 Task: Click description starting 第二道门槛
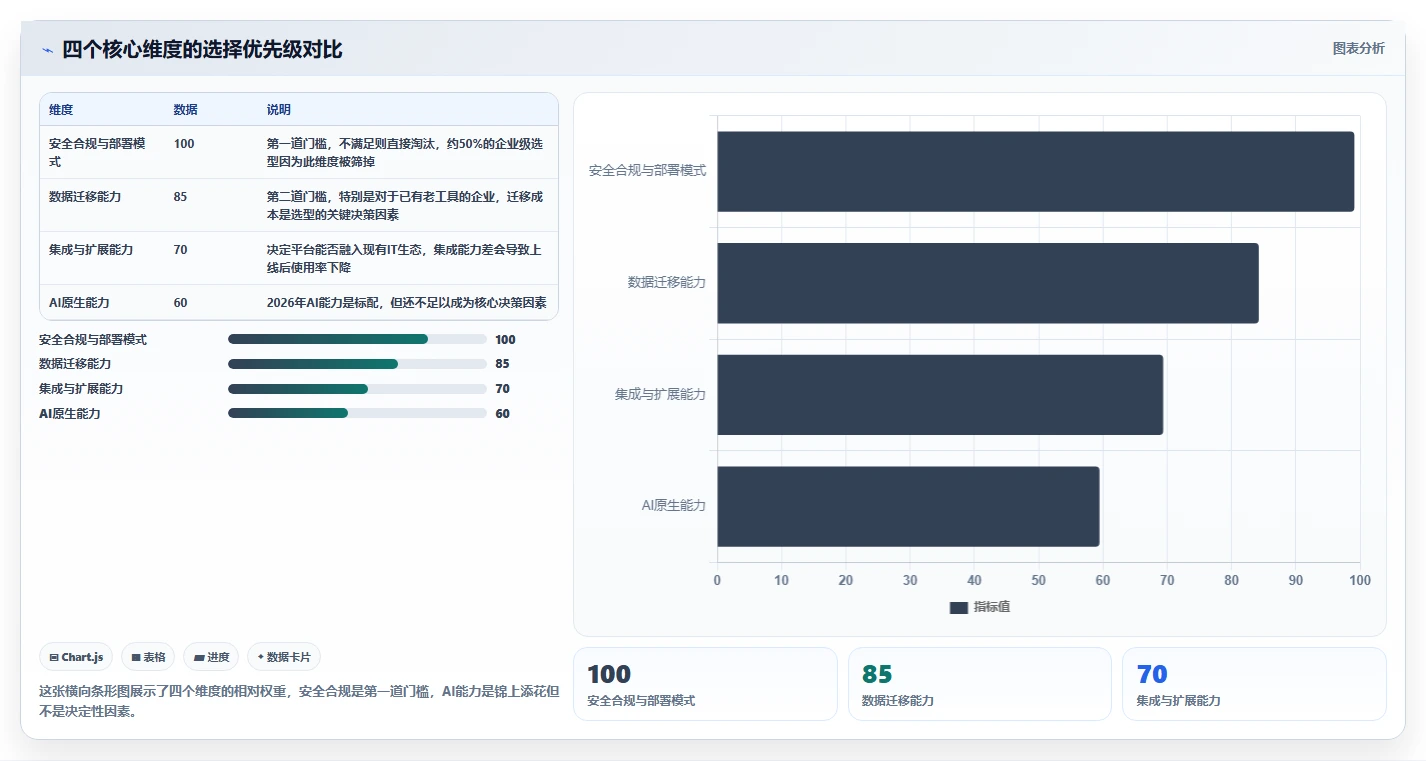405,206
